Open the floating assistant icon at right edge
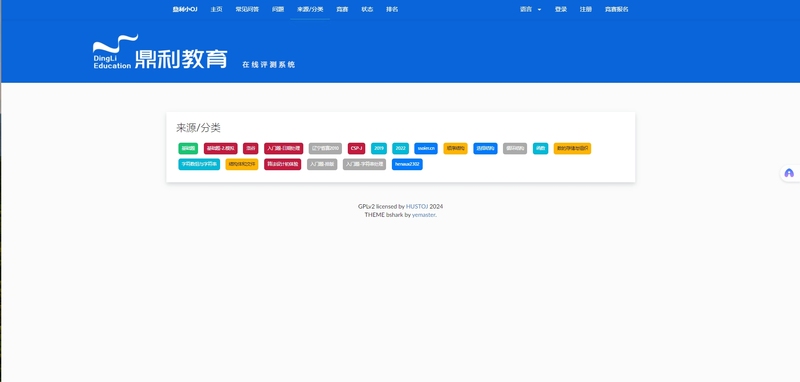The height and width of the screenshot is (382, 800). pyautogui.click(x=789, y=173)
